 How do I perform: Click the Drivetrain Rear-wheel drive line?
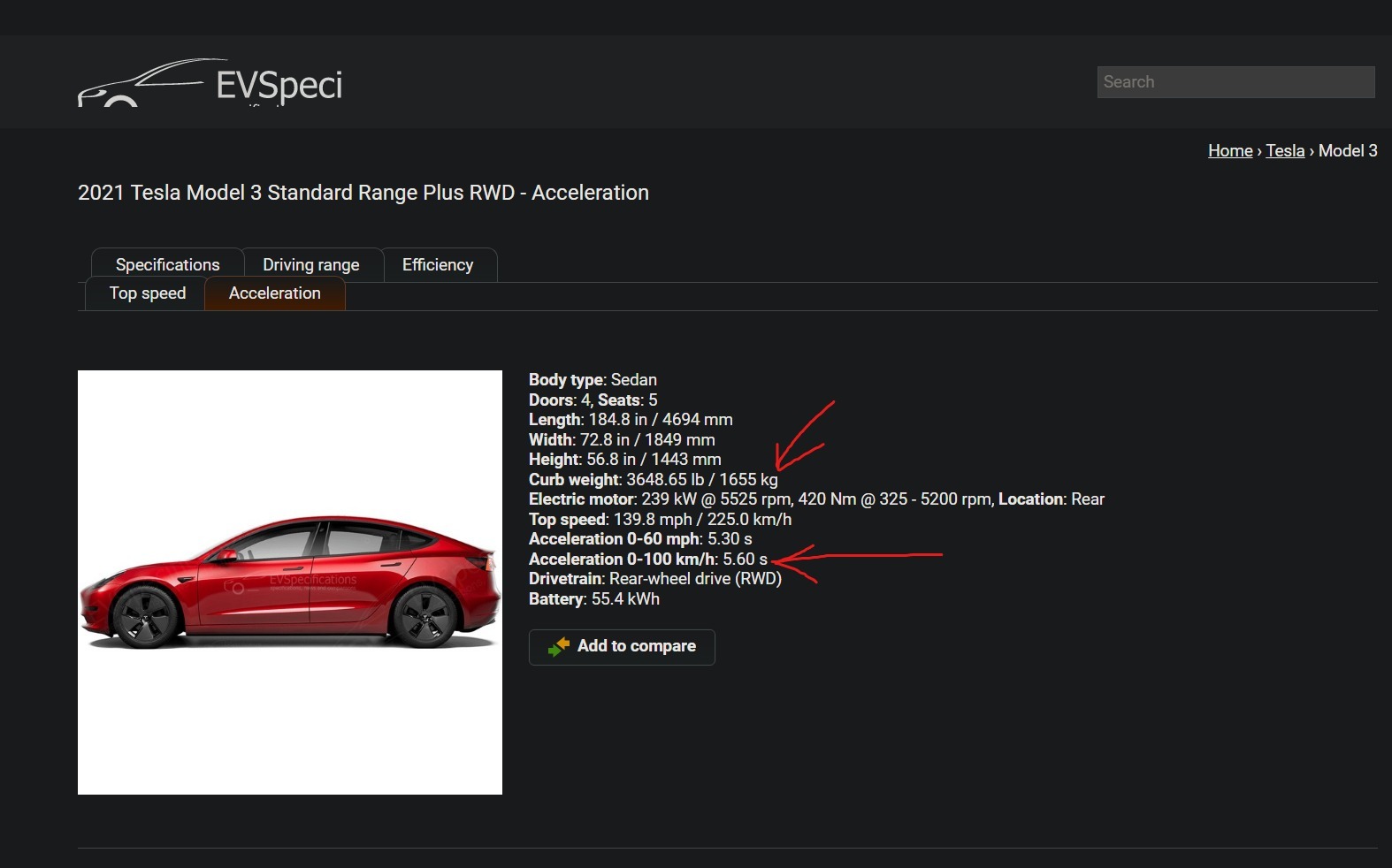655,579
